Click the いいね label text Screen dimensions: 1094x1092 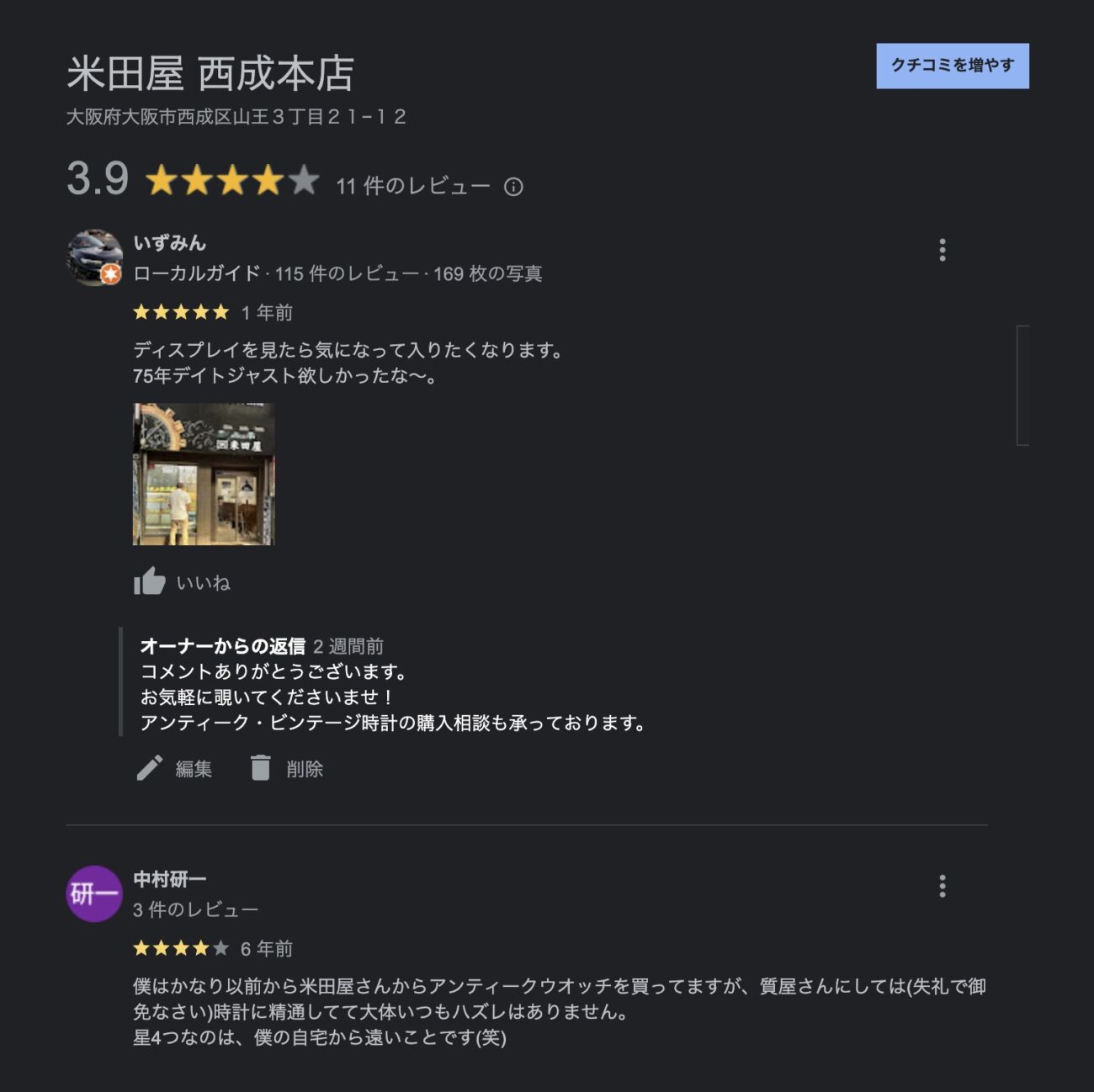[203, 583]
